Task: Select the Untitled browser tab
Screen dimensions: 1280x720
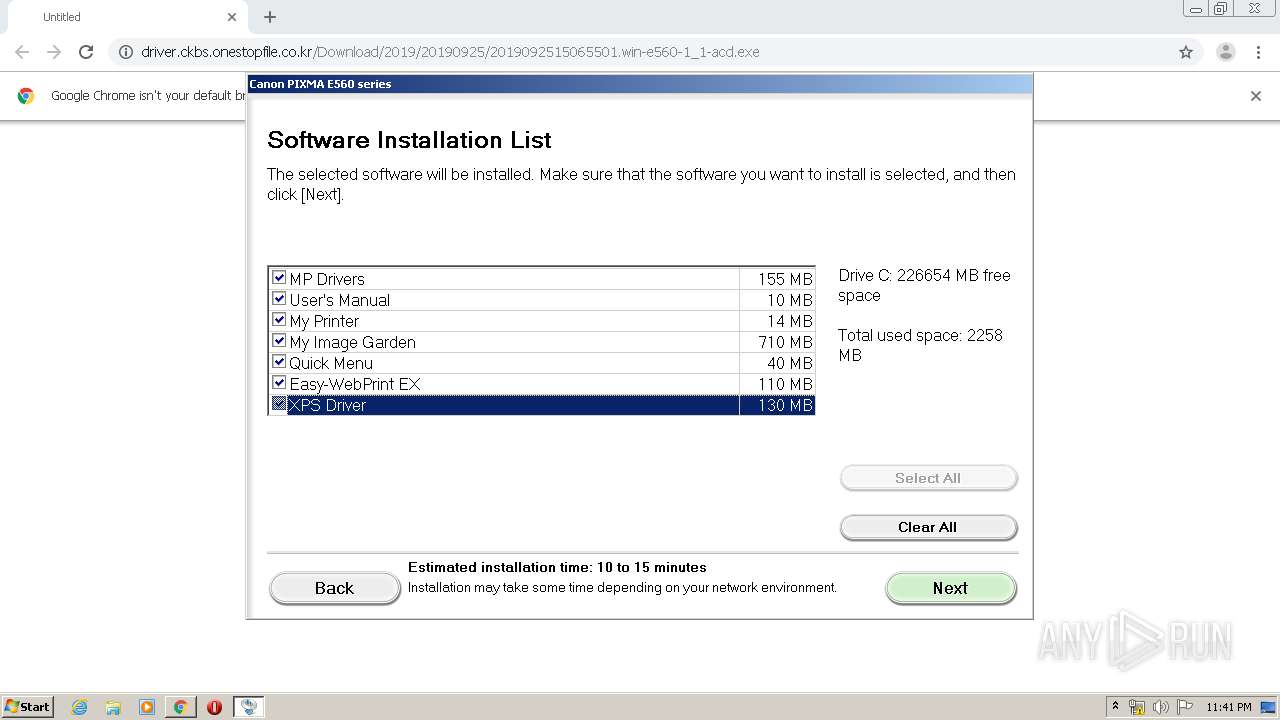Action: pos(128,17)
